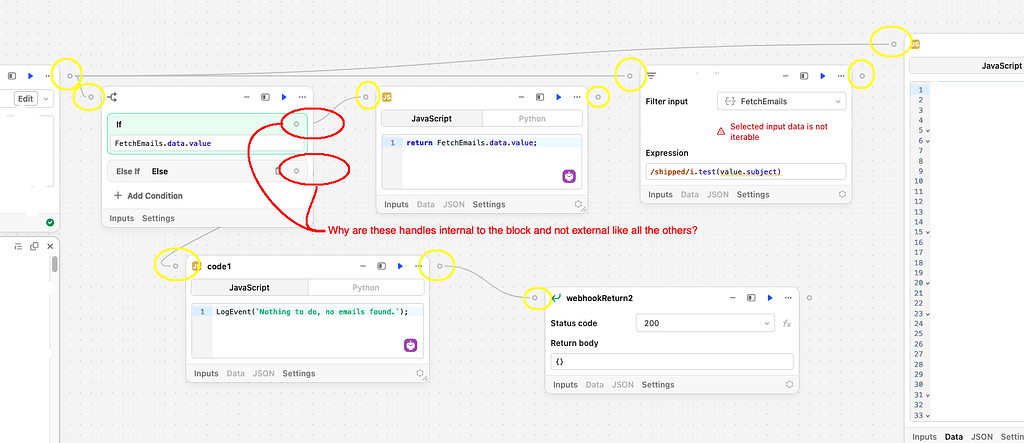
Task: Collapse code fold at line 31
Action: (927, 395)
